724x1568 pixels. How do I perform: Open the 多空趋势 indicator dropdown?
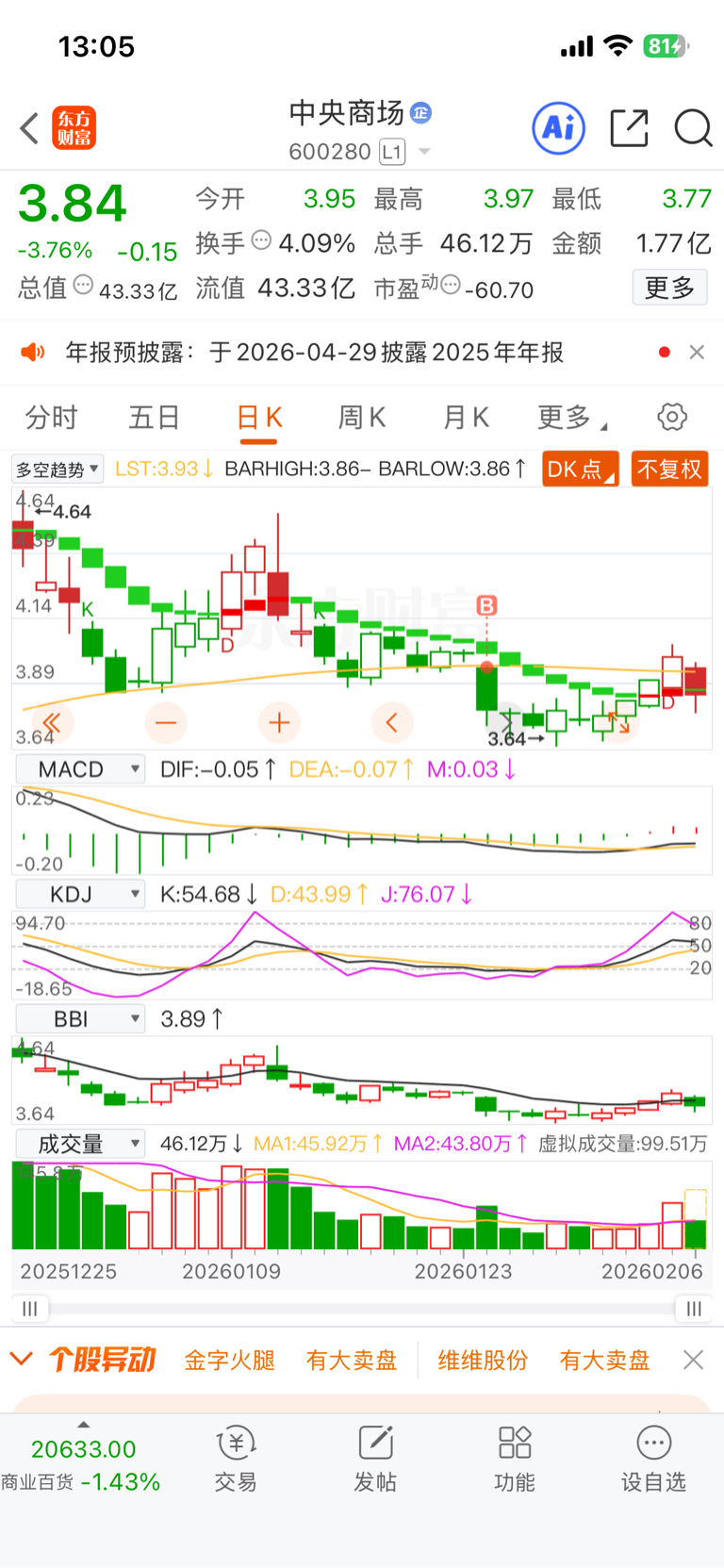click(58, 470)
